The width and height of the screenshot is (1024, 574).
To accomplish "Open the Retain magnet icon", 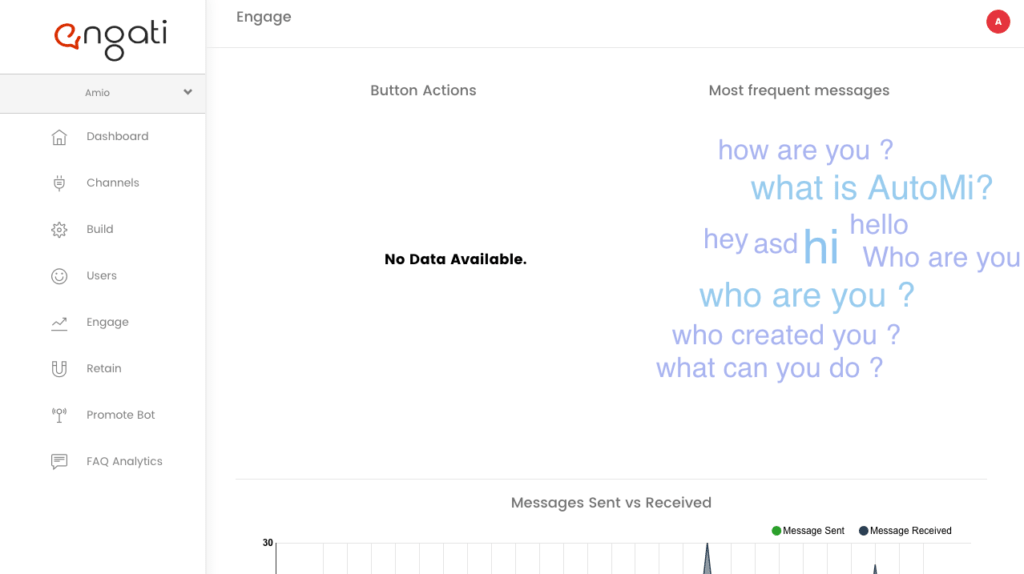I will 59,369.
